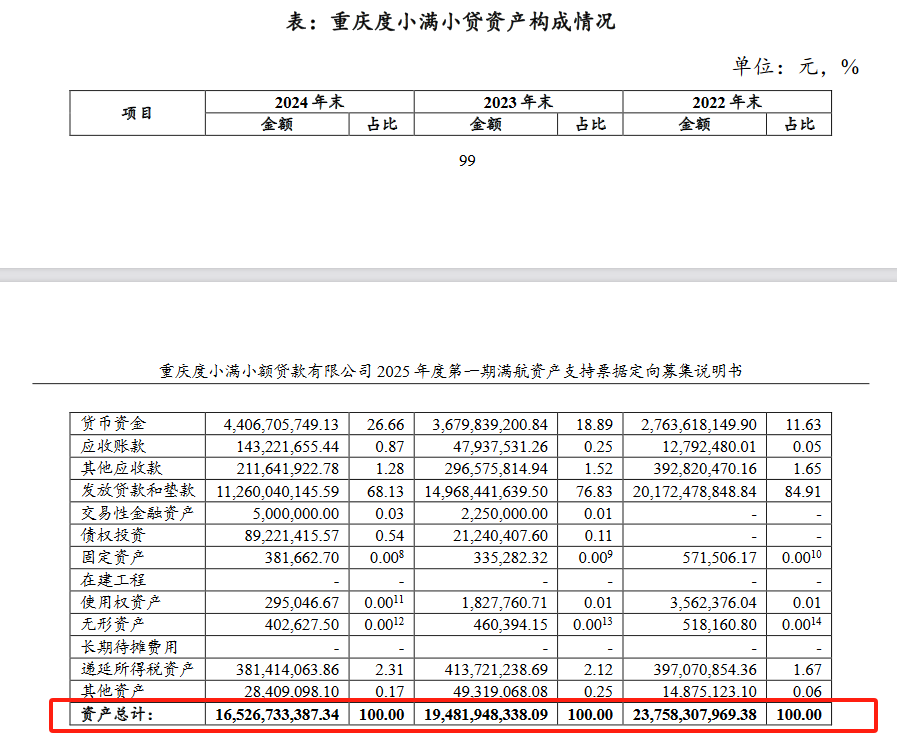Click the 在建工程 row label
897x740 pixels.
[x=113, y=580]
